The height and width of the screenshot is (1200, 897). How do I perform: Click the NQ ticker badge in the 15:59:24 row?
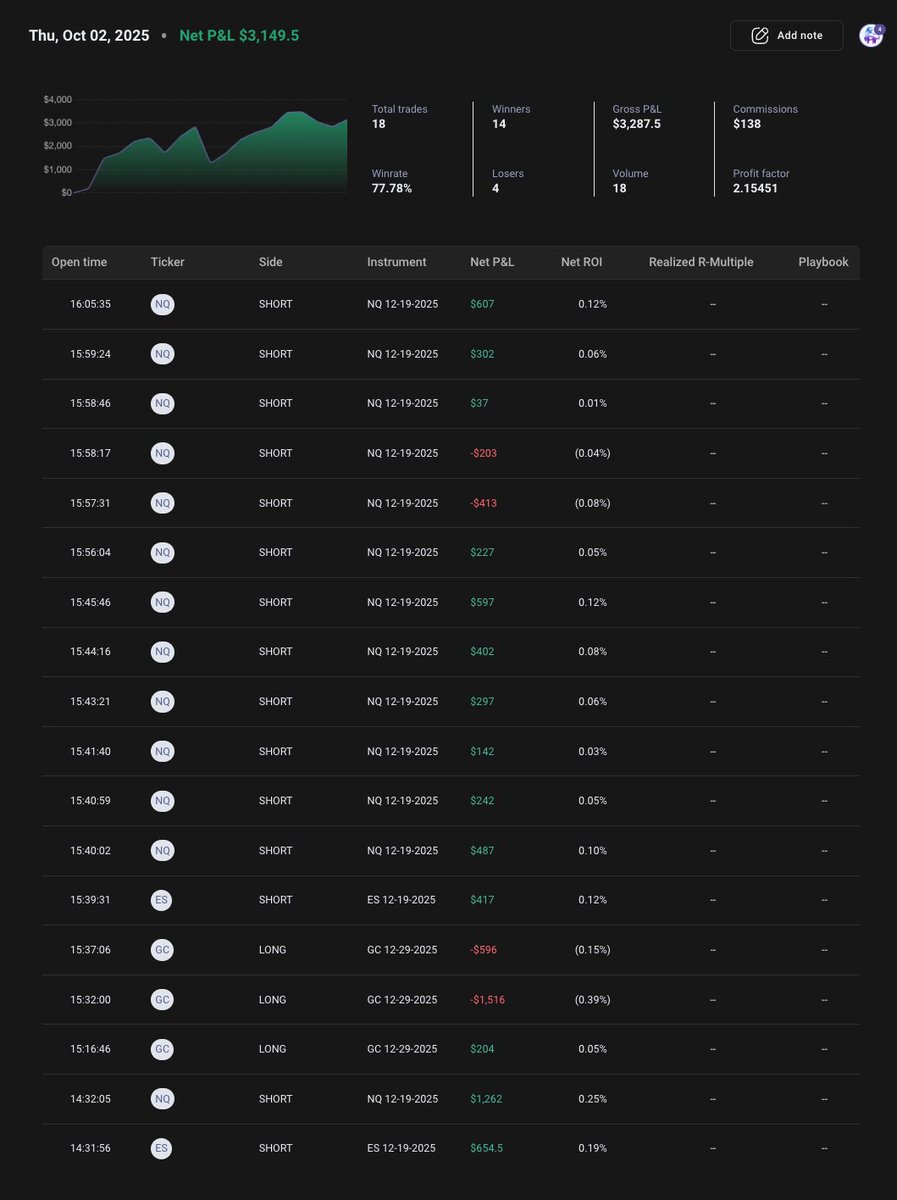click(x=163, y=354)
